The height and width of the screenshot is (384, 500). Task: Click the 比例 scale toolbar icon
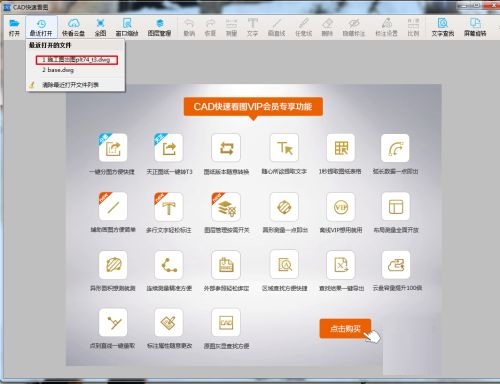click(x=413, y=23)
